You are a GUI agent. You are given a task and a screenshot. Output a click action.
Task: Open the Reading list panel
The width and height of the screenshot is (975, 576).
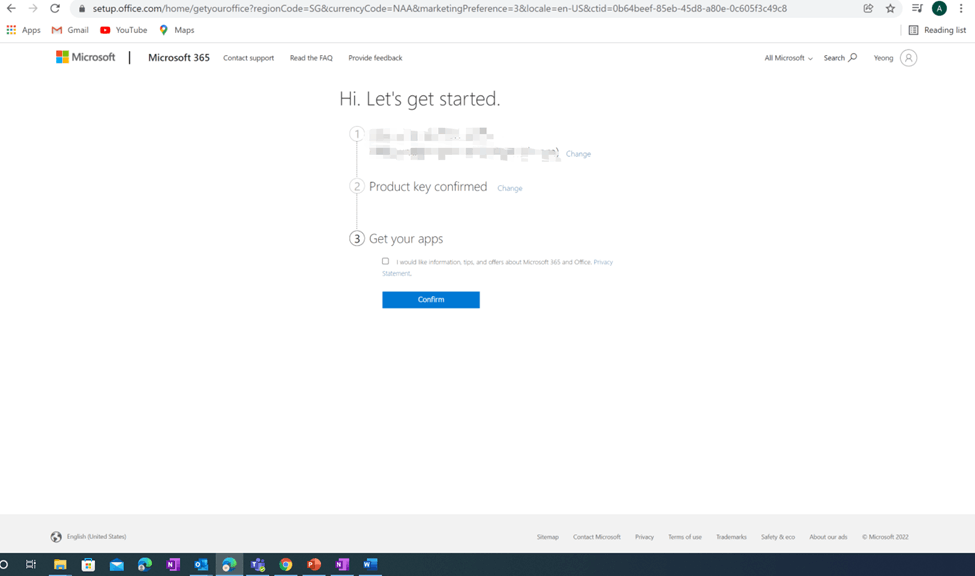(x=937, y=30)
